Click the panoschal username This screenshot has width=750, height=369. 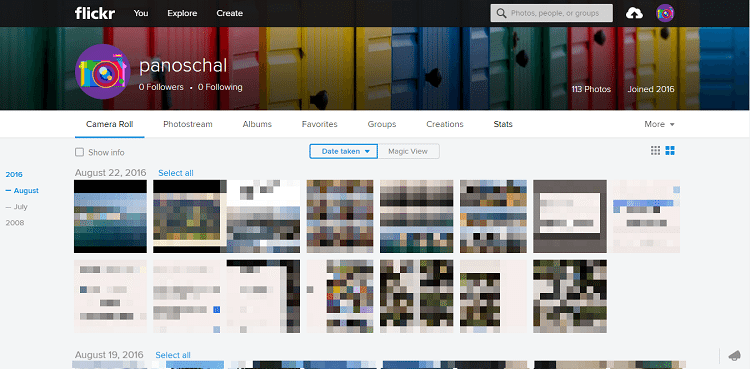[183, 66]
